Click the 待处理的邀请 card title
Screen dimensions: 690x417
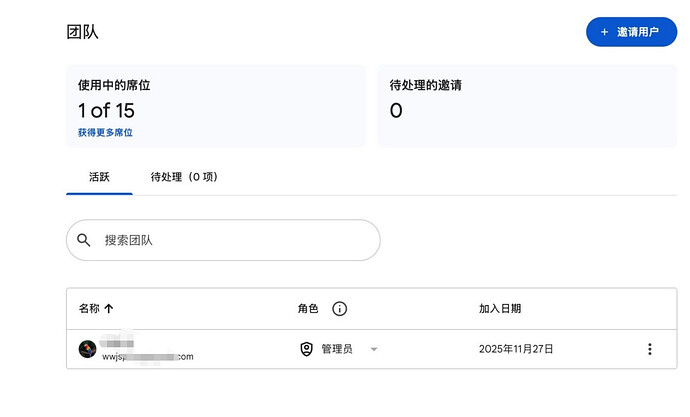coord(426,85)
